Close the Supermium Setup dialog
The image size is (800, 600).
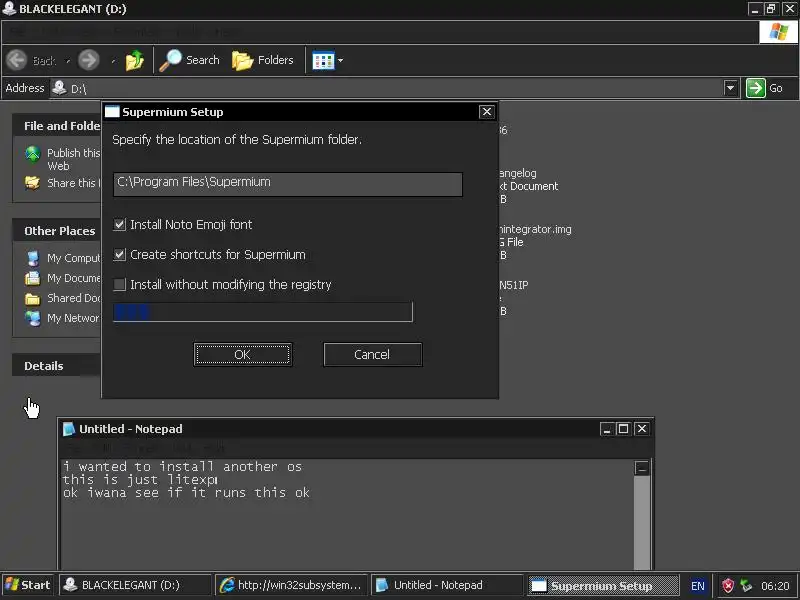pos(487,112)
